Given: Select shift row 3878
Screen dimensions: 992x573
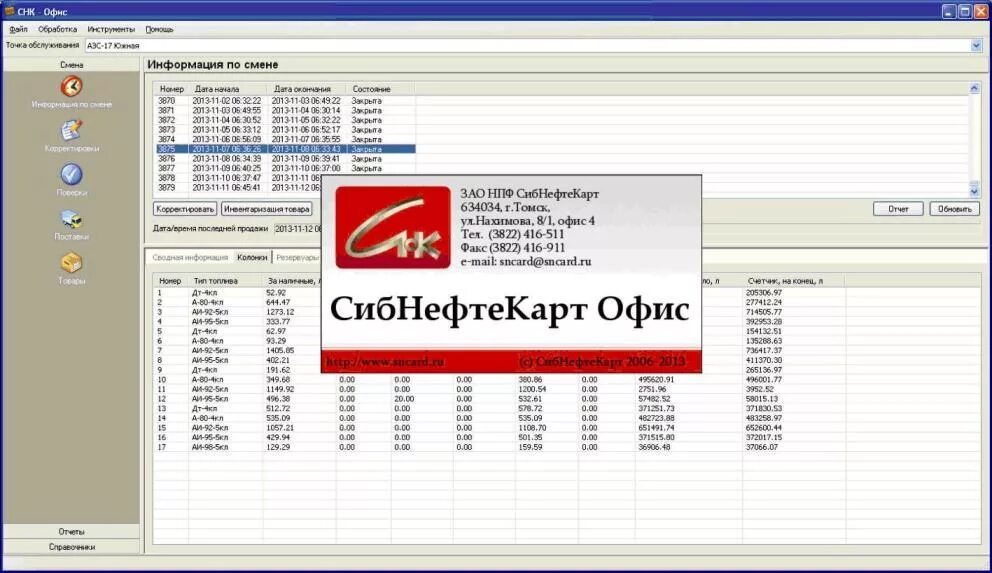Looking at the screenshot, I should point(238,178).
